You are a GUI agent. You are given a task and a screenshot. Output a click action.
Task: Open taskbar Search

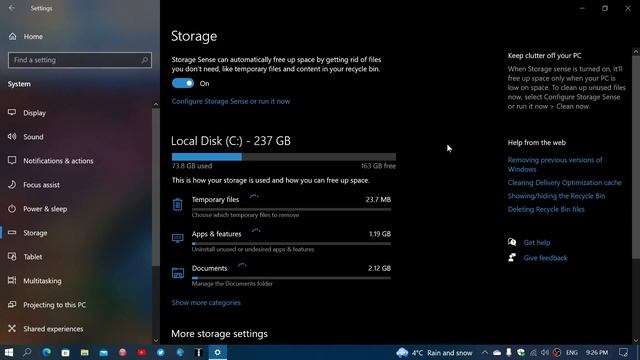(x=27, y=352)
